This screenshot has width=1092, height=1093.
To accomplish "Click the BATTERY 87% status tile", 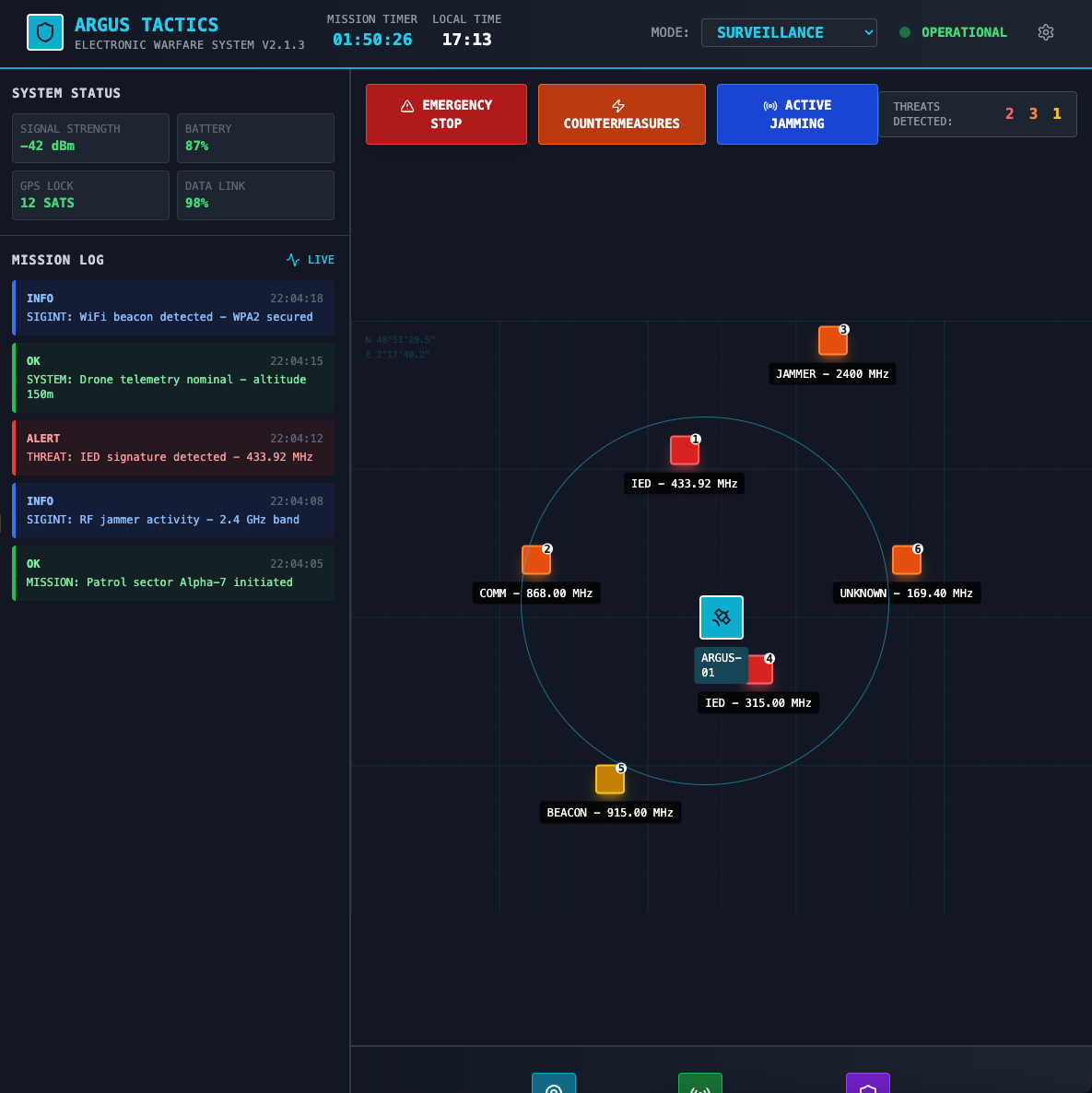I will coord(255,138).
